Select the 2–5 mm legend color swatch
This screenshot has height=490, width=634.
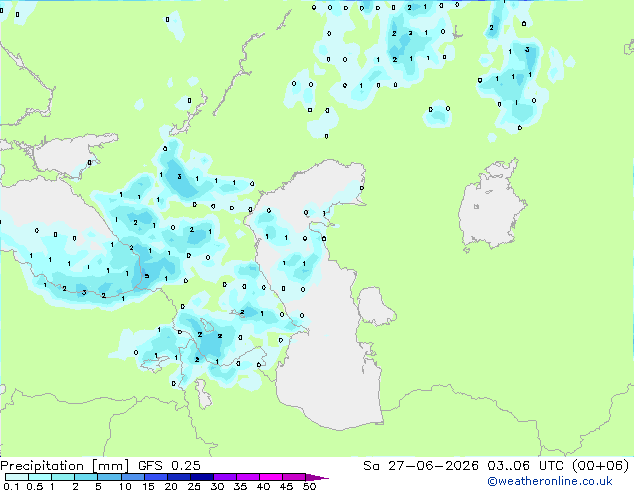tap(86, 477)
